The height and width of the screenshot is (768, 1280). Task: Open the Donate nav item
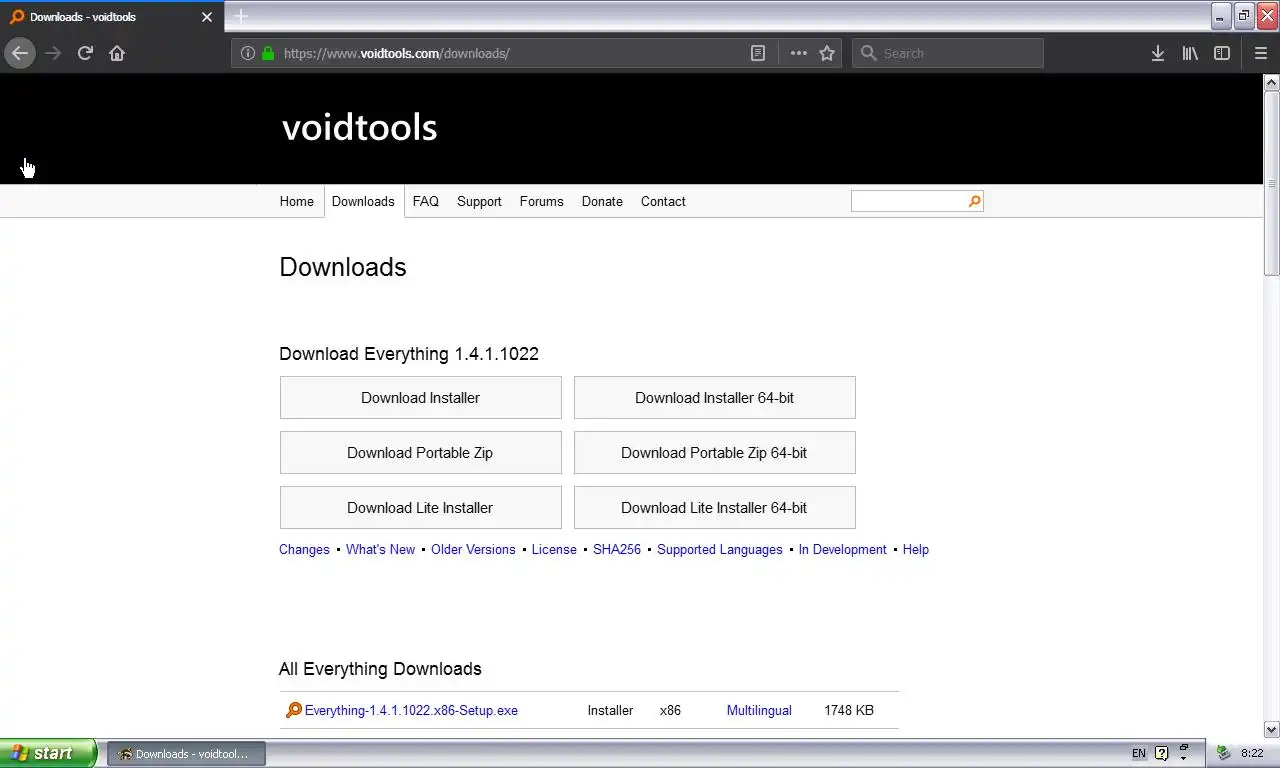click(x=602, y=201)
